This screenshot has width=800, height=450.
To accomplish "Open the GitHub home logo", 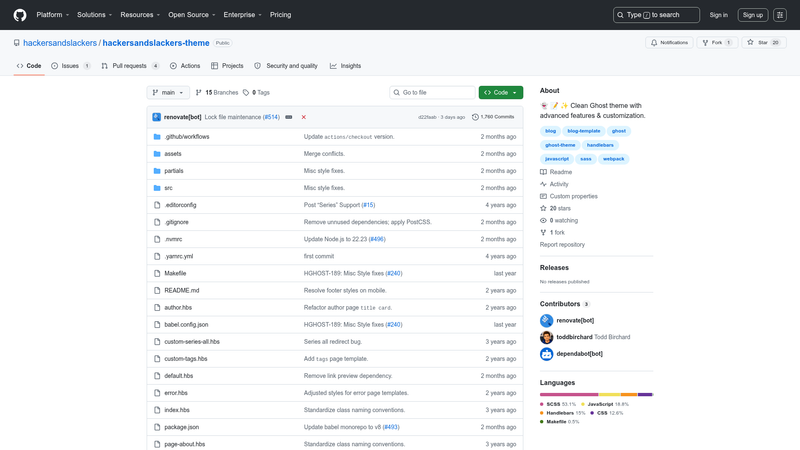I will click(20, 15).
